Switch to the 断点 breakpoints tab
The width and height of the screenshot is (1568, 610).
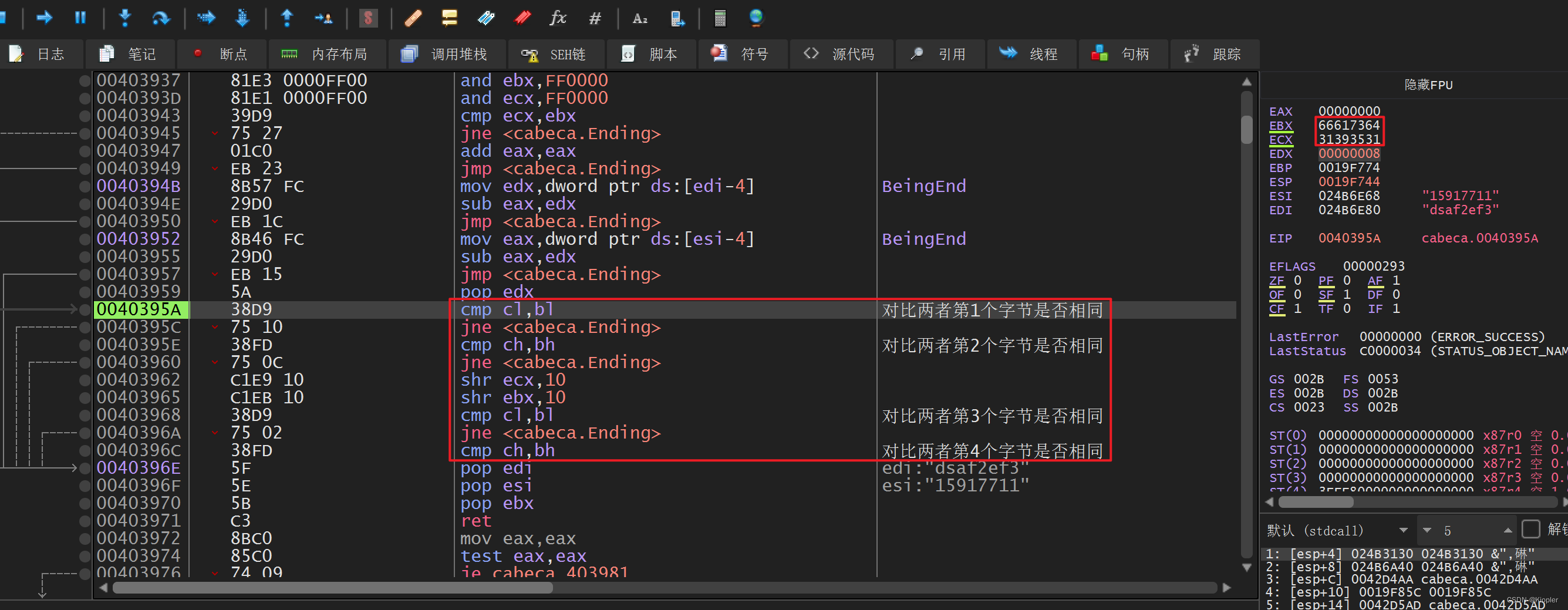(221, 54)
